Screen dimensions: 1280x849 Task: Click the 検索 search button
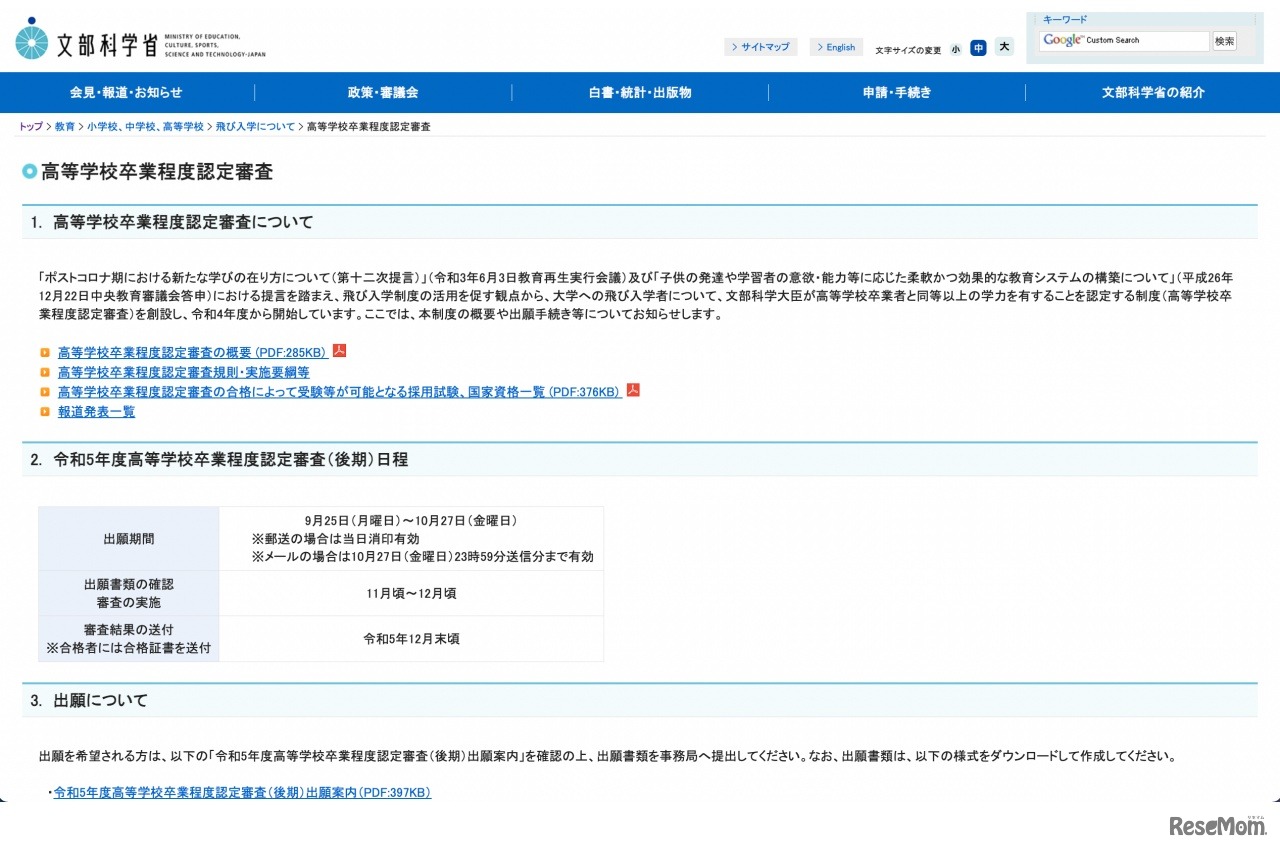click(1224, 41)
